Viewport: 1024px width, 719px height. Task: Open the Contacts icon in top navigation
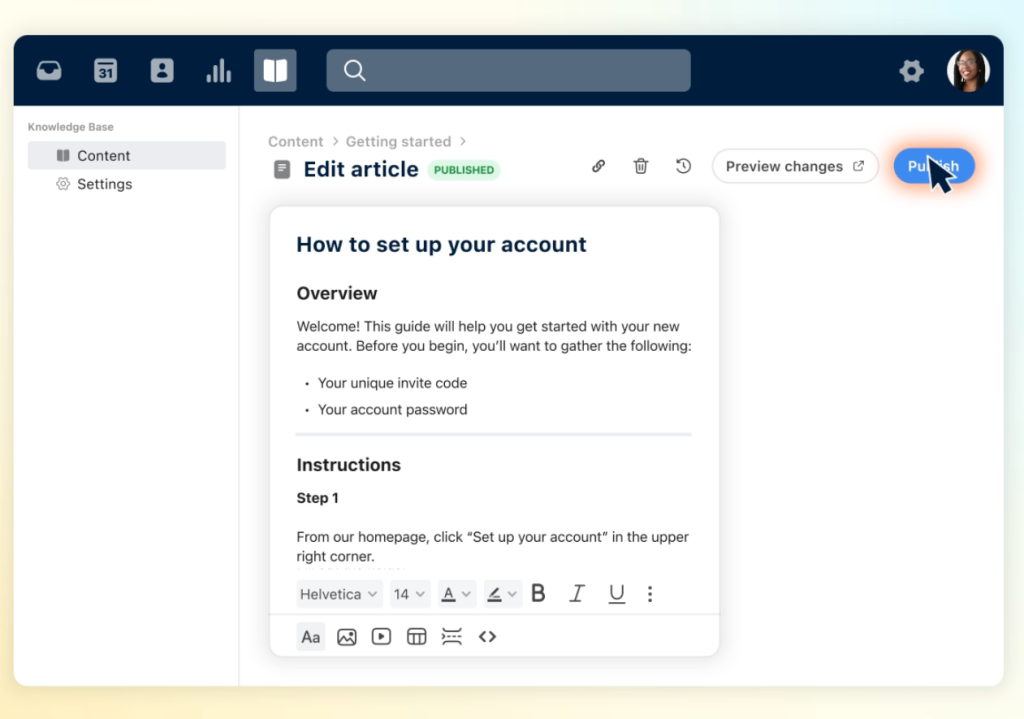point(162,70)
